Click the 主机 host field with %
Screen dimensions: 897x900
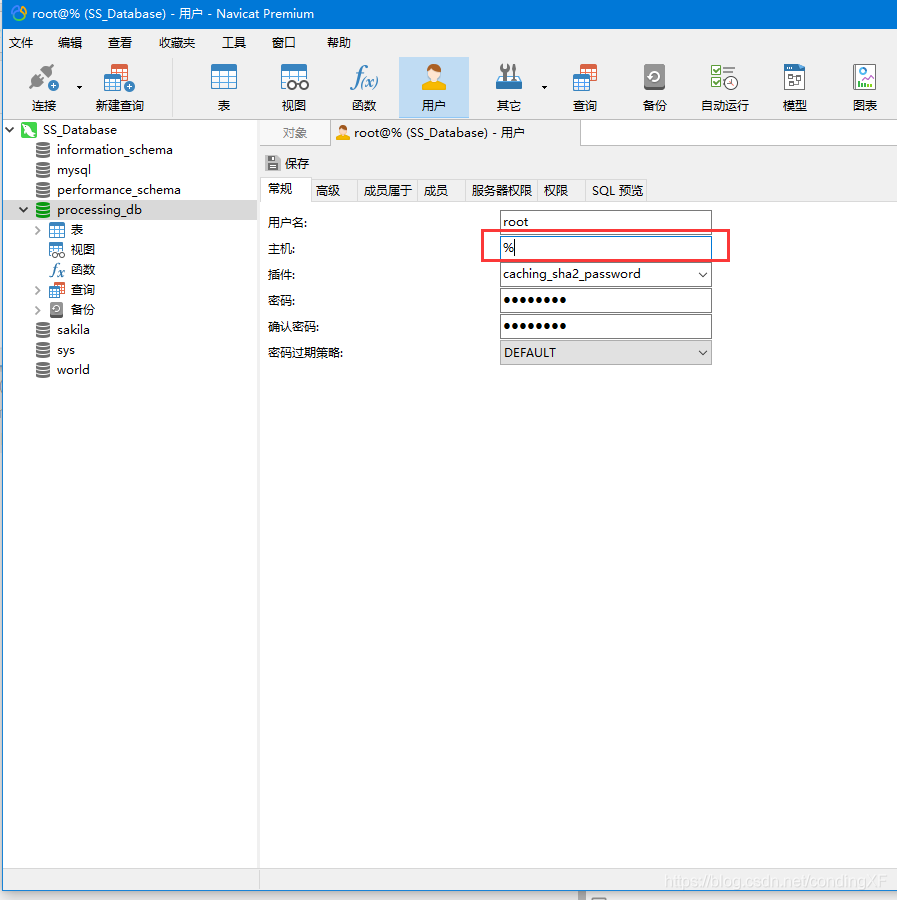605,248
